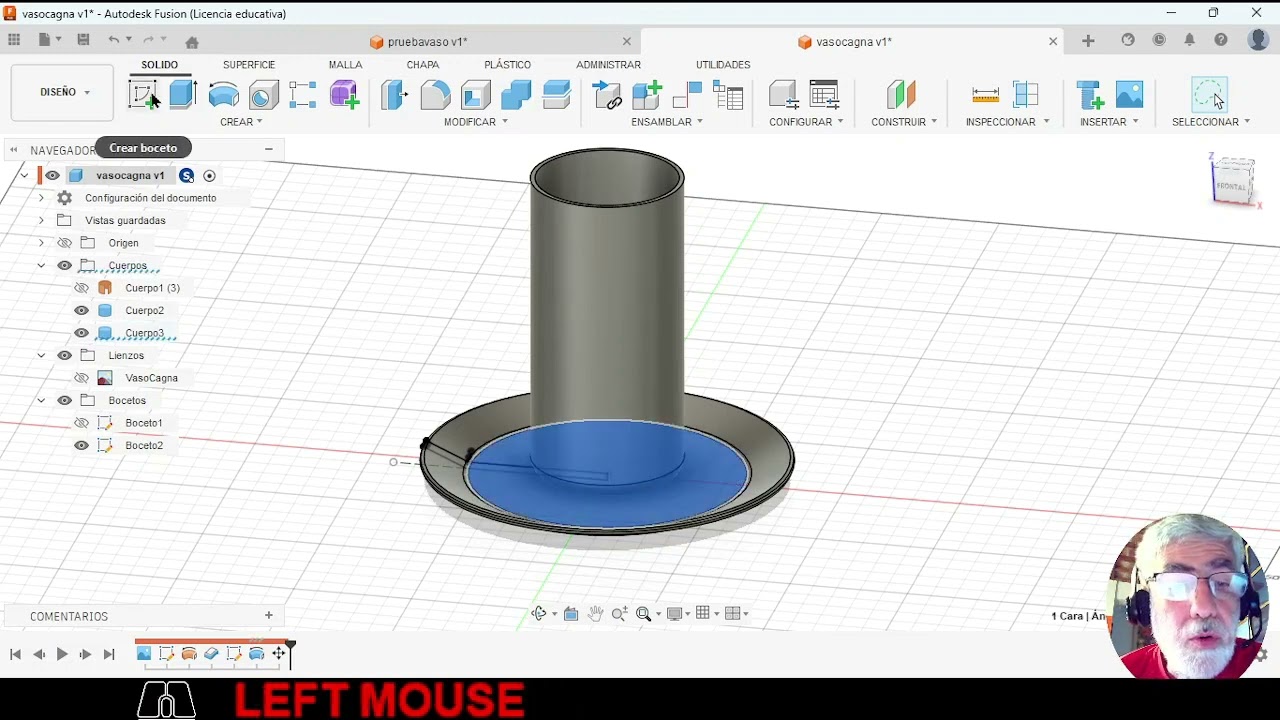
Task: Hide the Cuerpo2 body
Action: point(82,310)
